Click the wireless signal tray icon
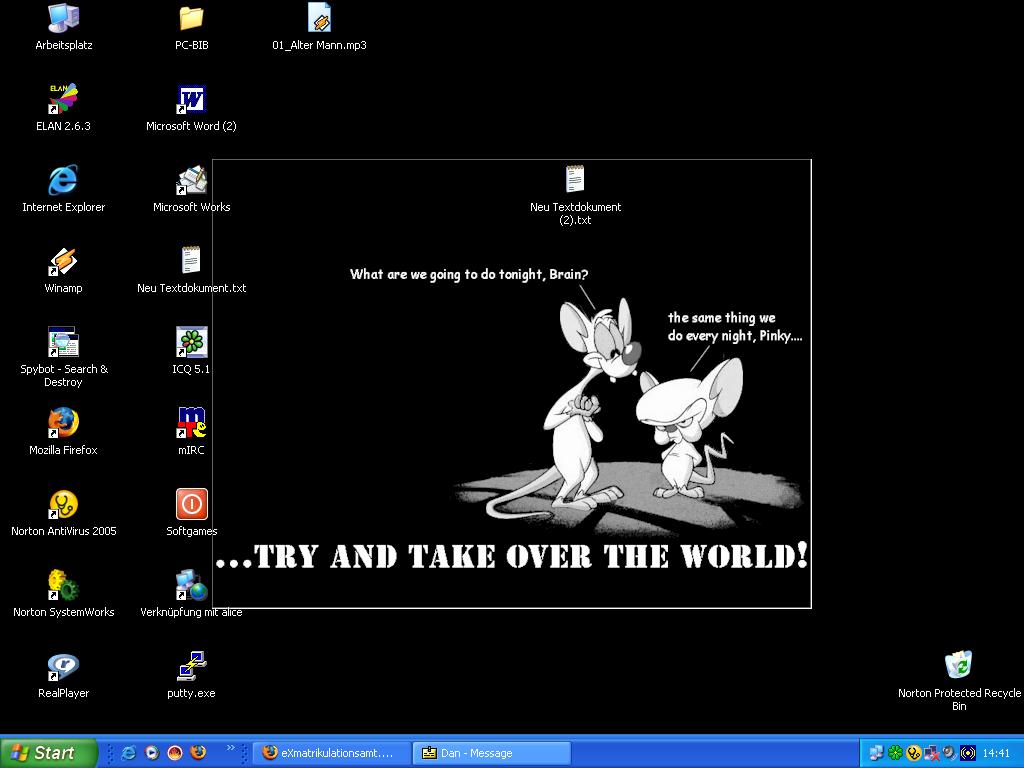The height and width of the screenshot is (768, 1024). tap(968, 753)
